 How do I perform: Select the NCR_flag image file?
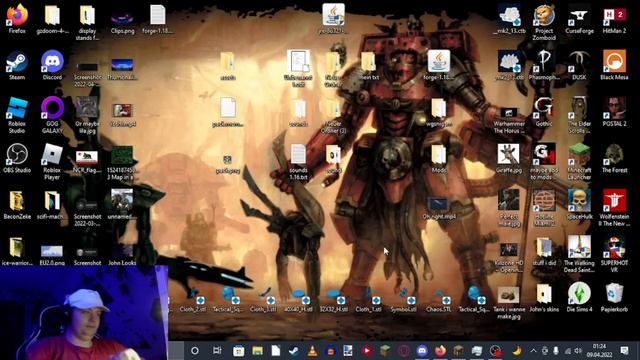pyautogui.click(x=87, y=162)
